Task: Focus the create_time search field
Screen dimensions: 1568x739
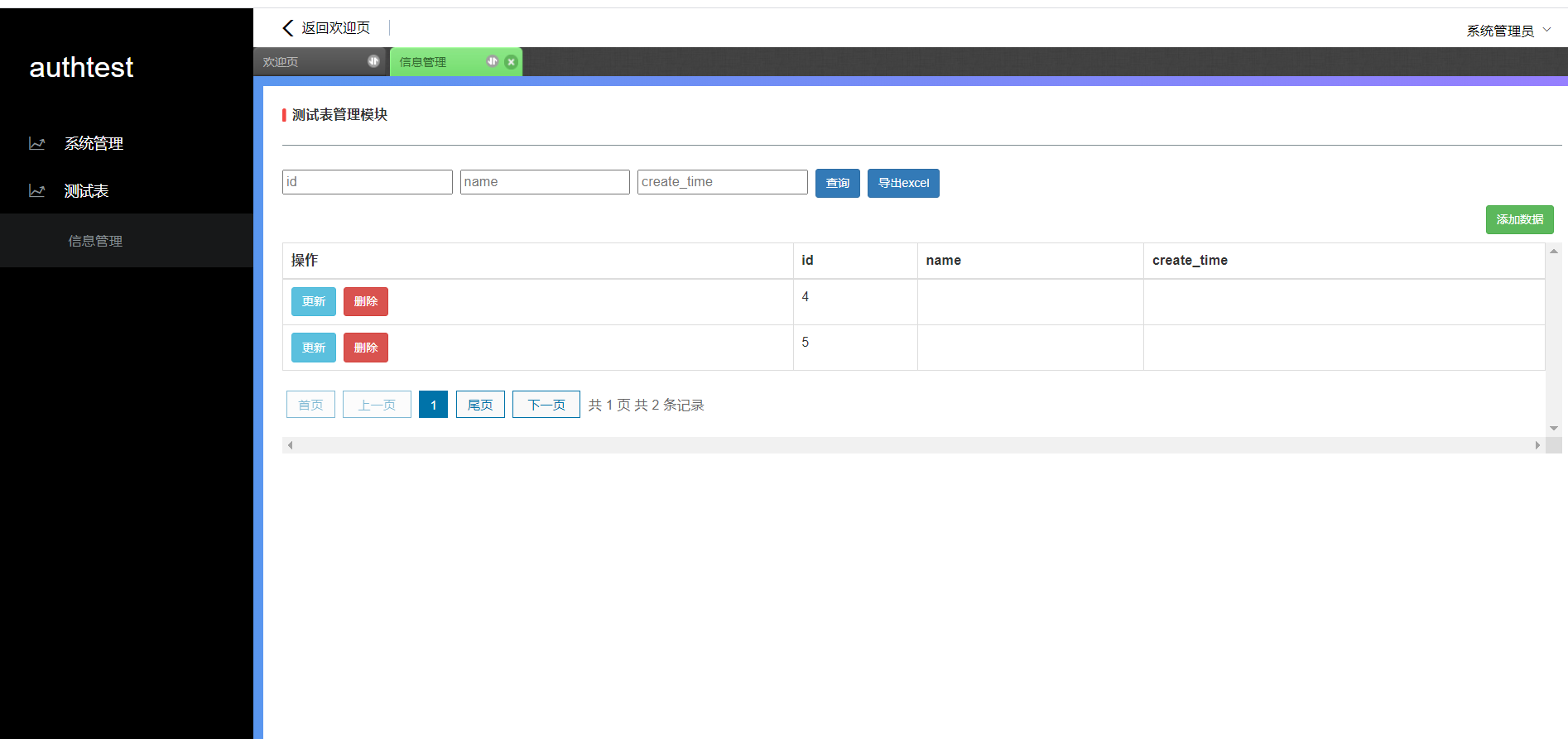Action: pos(723,182)
